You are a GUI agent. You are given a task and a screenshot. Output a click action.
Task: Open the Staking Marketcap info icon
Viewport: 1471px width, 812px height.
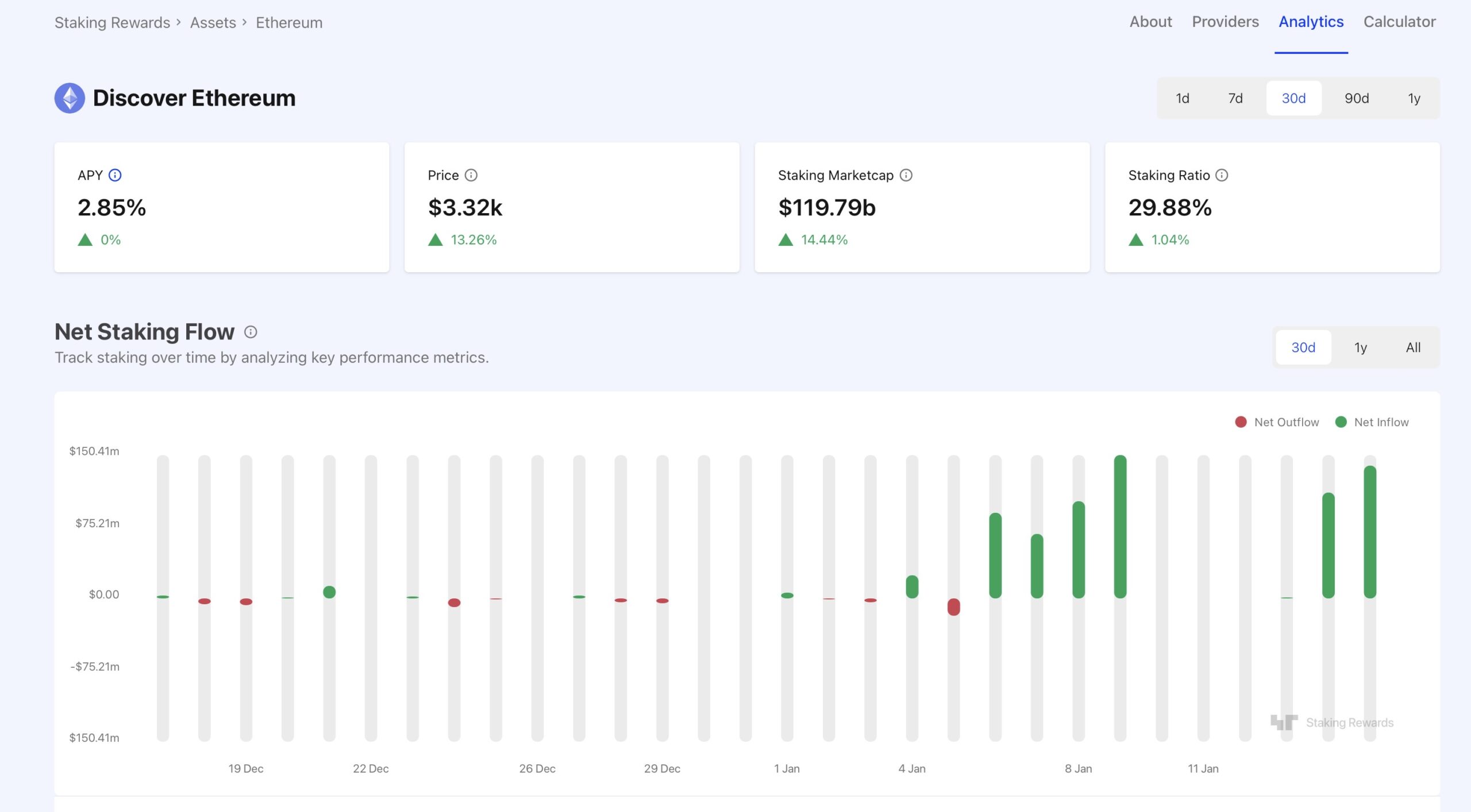[x=906, y=176]
